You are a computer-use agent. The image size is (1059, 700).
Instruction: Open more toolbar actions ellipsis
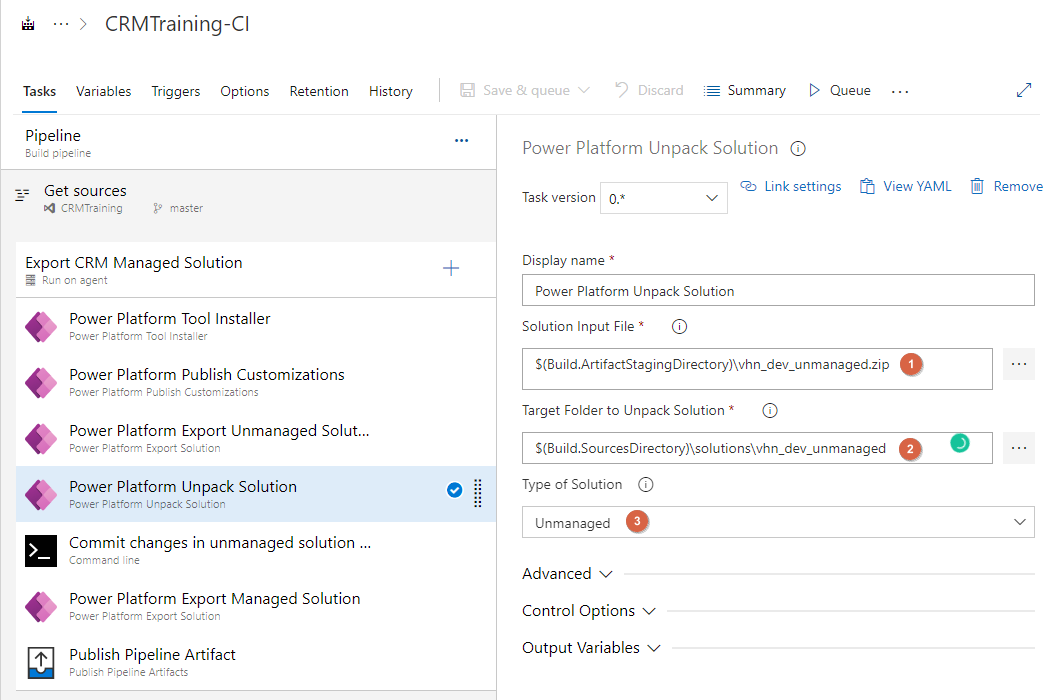(900, 91)
